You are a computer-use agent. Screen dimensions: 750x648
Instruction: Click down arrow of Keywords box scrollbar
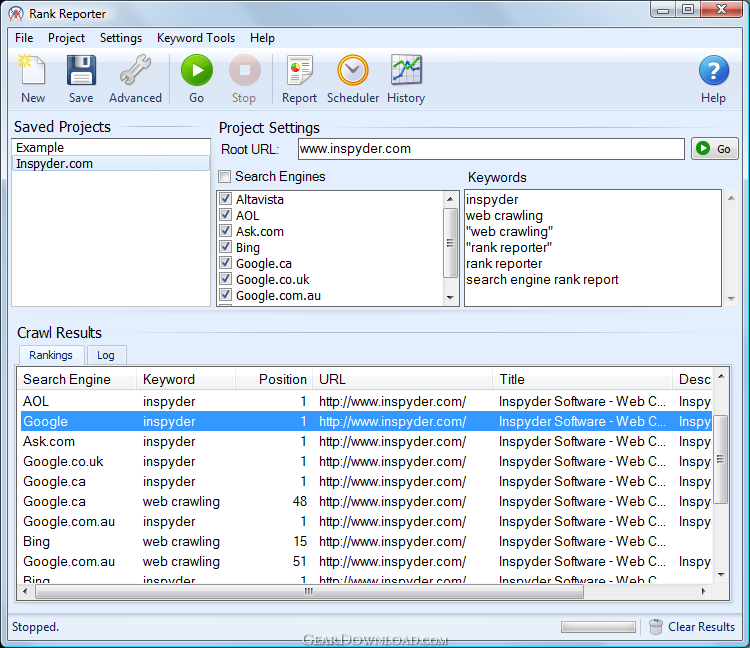(731, 298)
